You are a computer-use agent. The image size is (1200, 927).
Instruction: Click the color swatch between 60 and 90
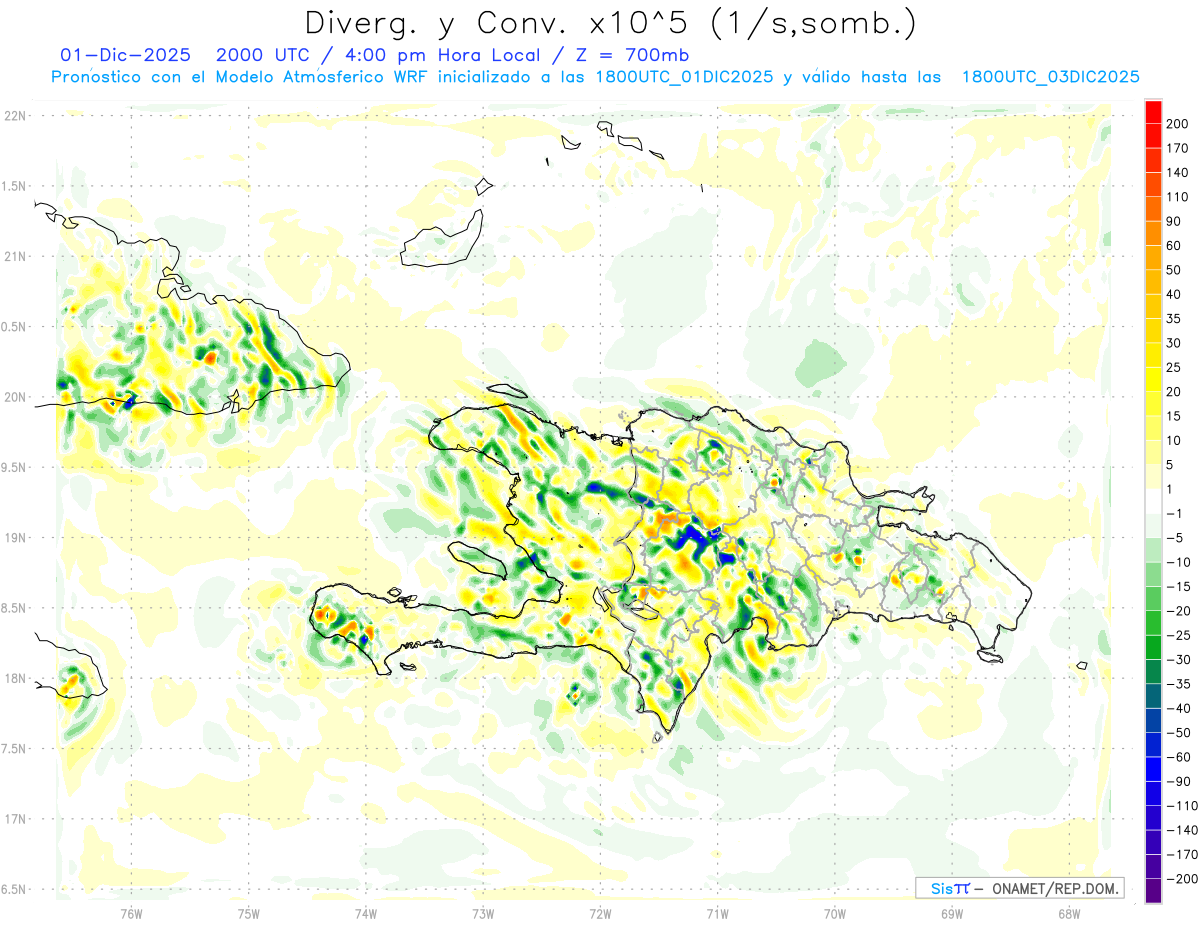click(x=1154, y=234)
